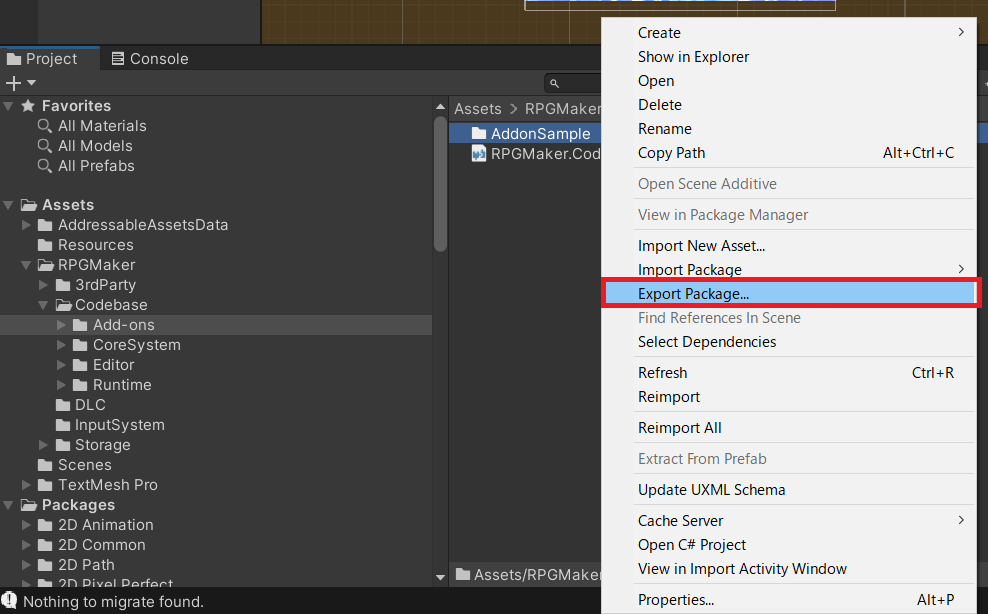This screenshot has width=988, height=614.
Task: Click the search magnifier icon in Project search
Action: (555, 84)
